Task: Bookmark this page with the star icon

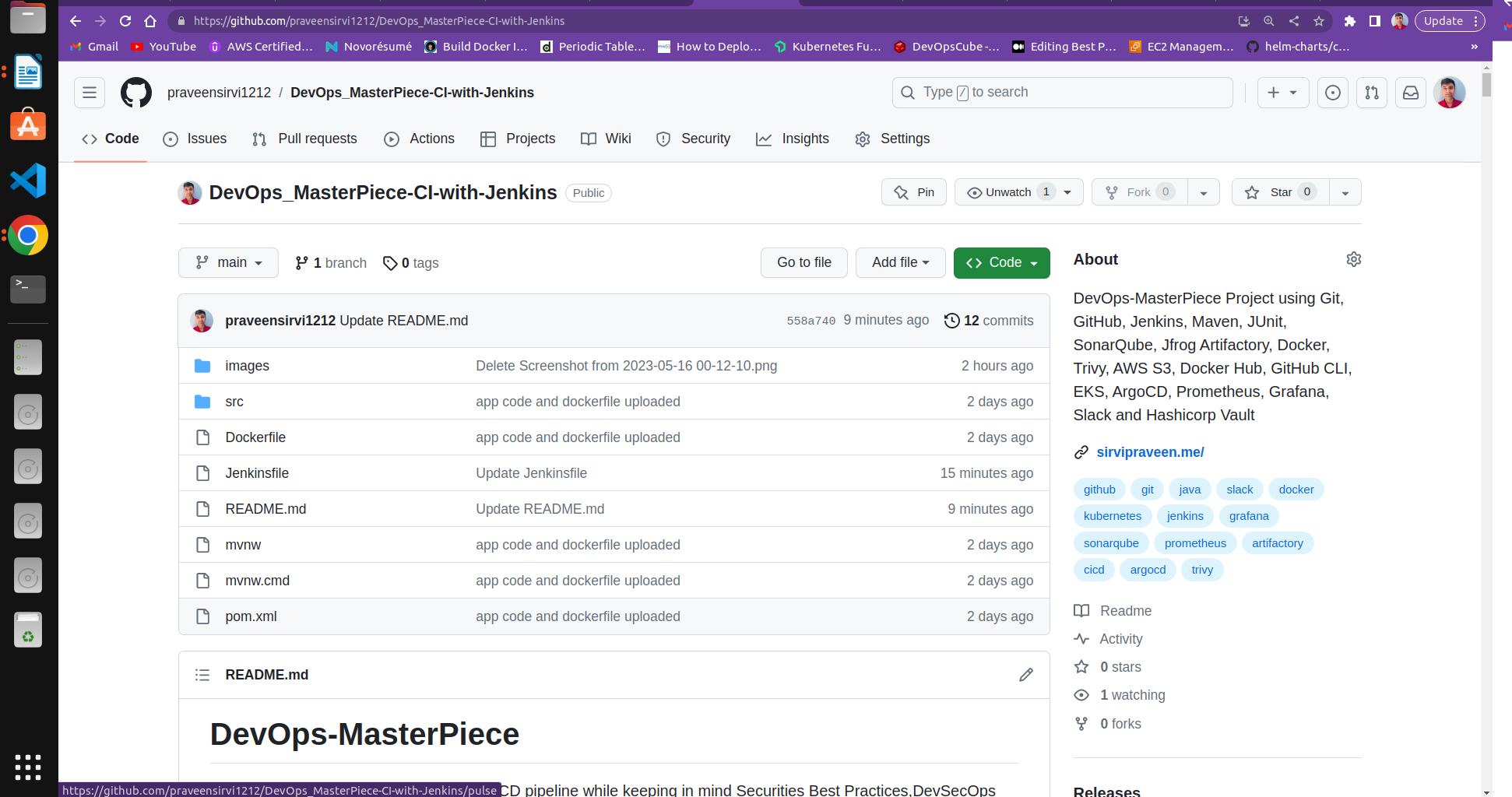Action: coord(1319,21)
